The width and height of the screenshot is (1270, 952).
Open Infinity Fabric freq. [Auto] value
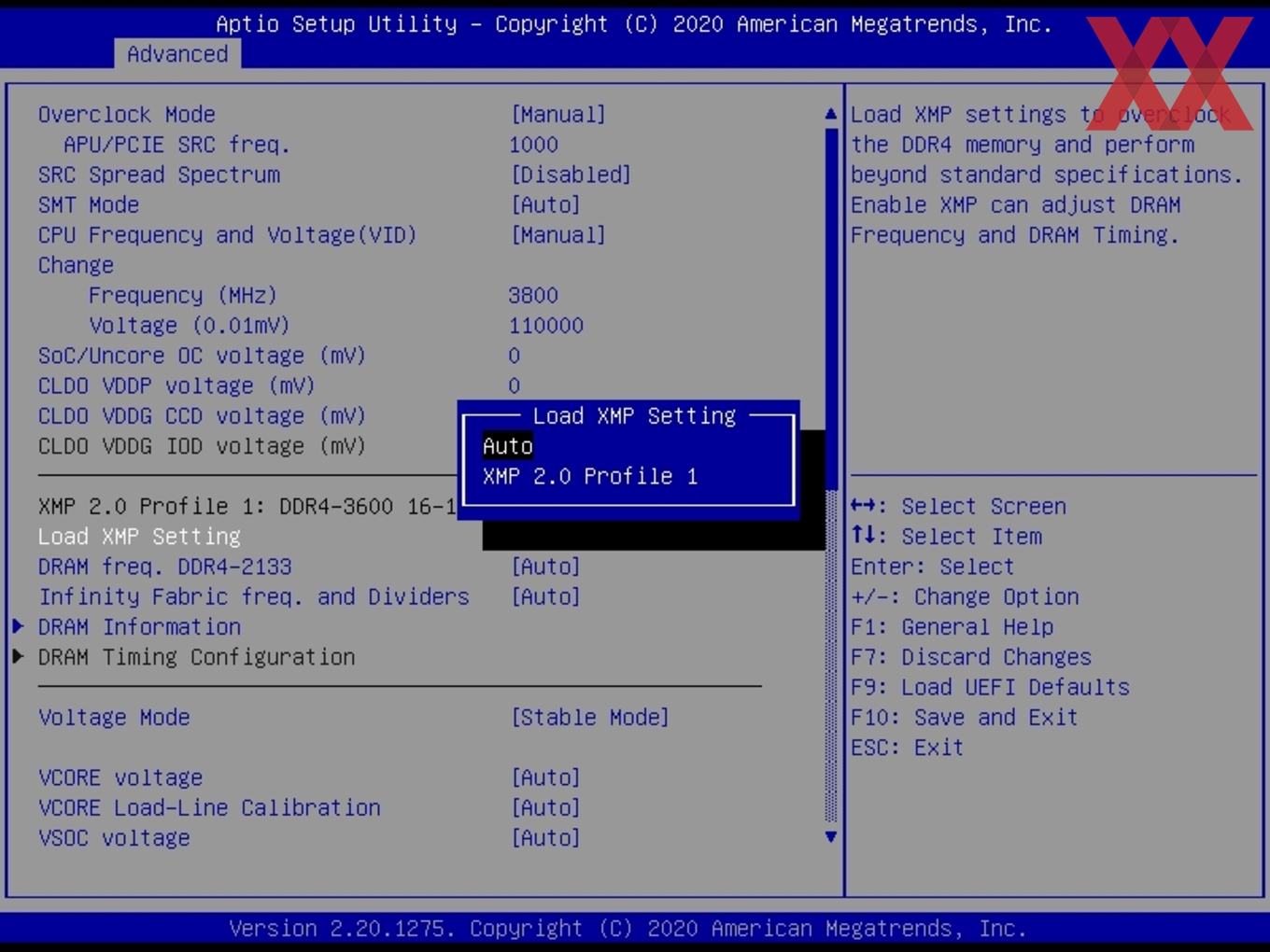coord(545,596)
